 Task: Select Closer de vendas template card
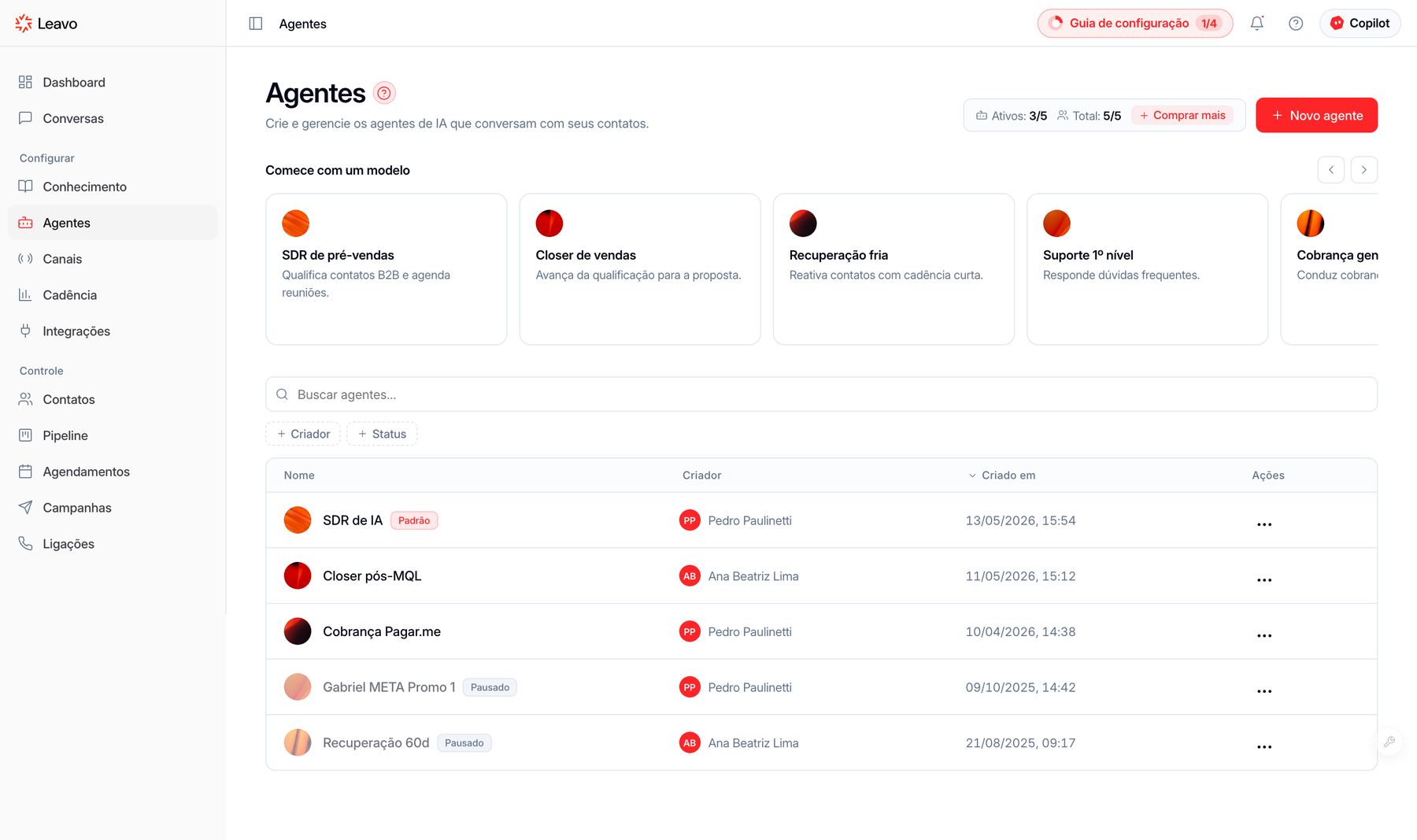tap(640, 269)
